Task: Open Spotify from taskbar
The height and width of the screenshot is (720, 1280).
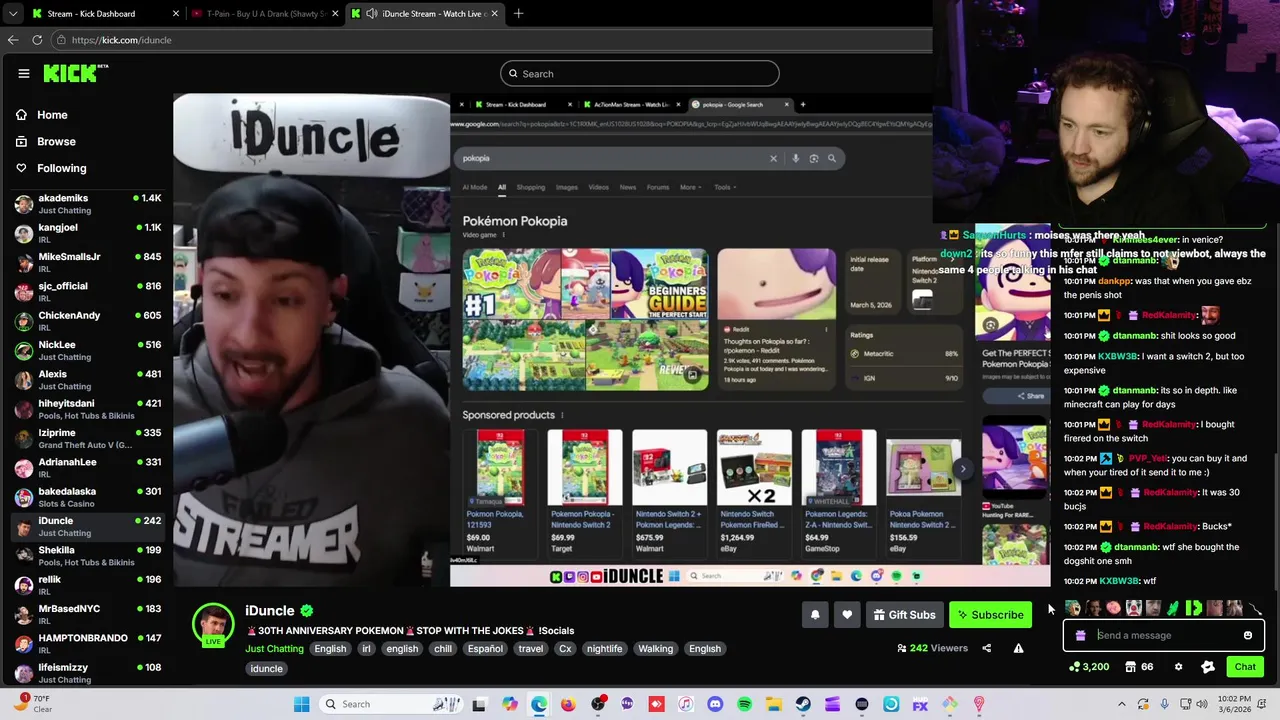Action: point(744,704)
